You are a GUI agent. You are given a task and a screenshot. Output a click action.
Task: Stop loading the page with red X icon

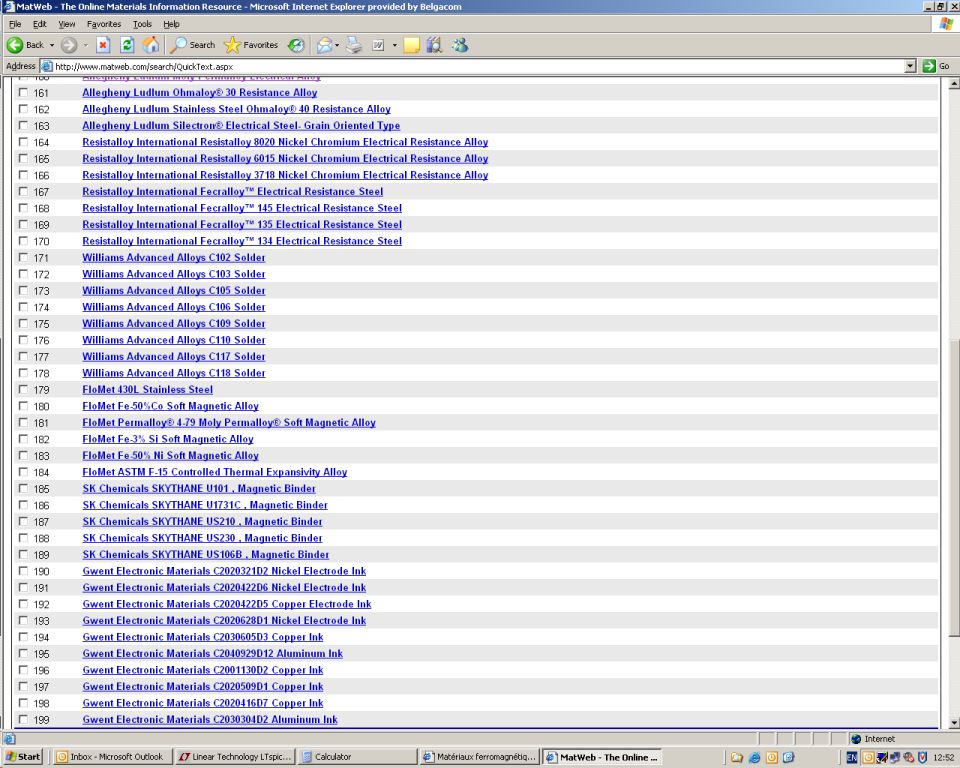103,45
